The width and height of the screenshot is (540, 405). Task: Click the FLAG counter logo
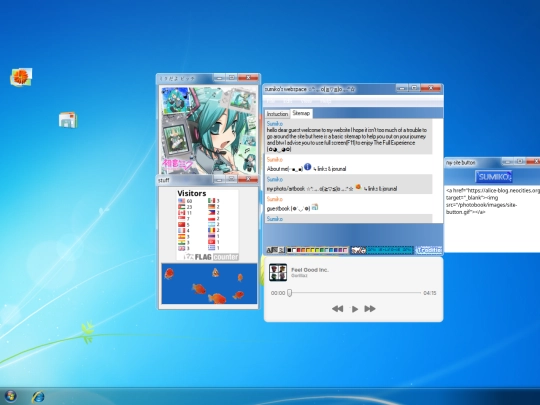(x=211, y=257)
